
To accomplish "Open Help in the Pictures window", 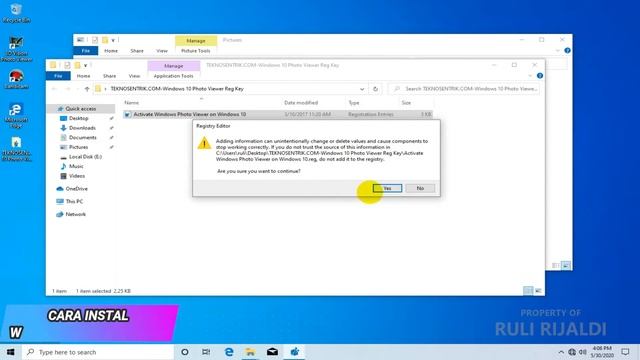I will click(x=567, y=51).
